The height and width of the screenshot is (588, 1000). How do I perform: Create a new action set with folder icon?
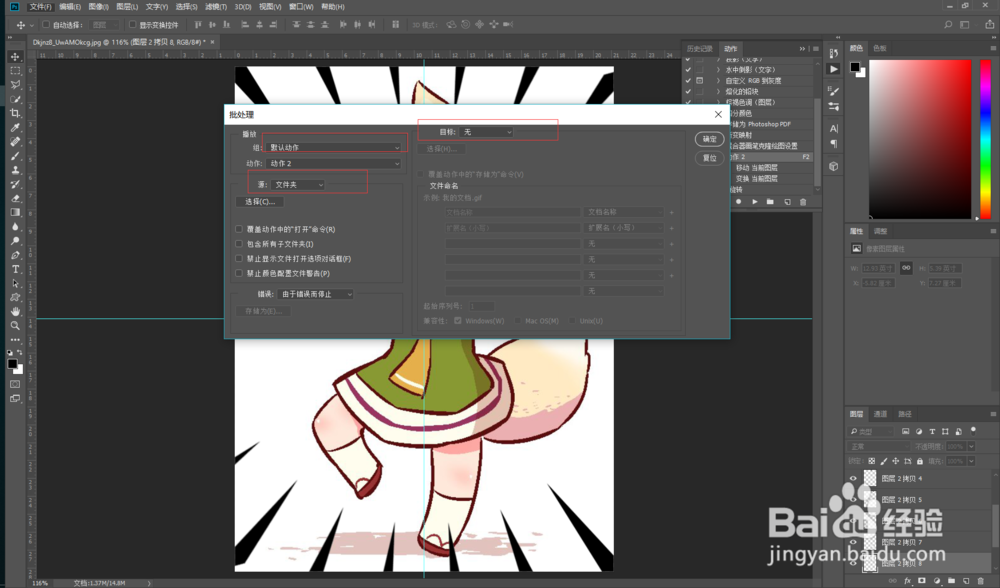pyautogui.click(x=770, y=202)
